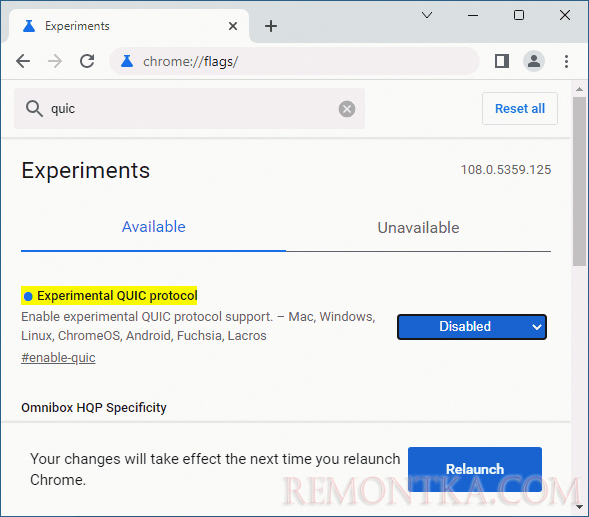Open a new tab with plus button
The width and height of the screenshot is (589, 517).
point(271,26)
